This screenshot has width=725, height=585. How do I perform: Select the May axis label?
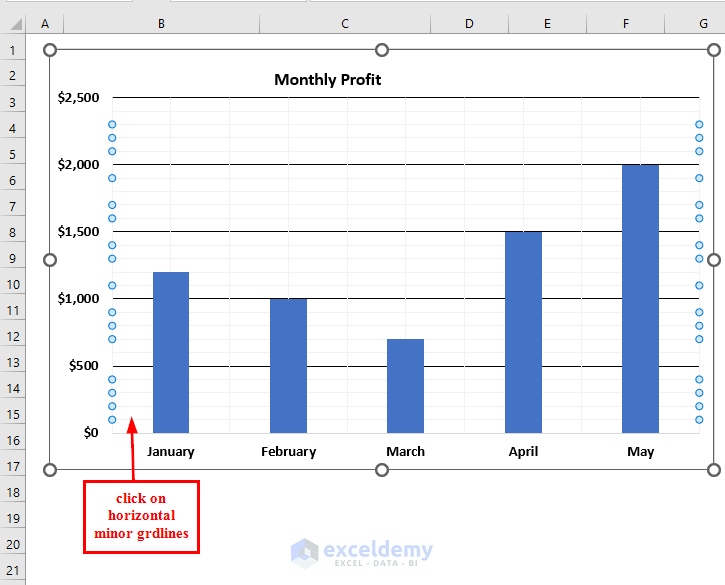click(640, 451)
